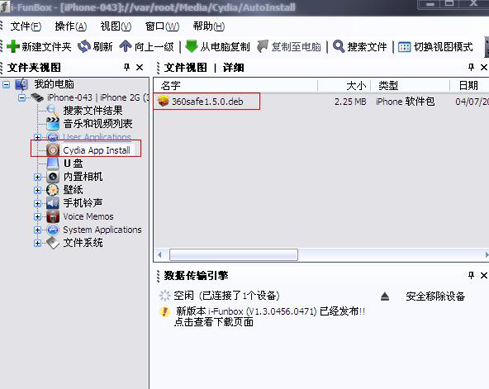Click the safely remove device eject icon
Image resolution: width=489 pixels, height=389 pixels.
click(385, 296)
